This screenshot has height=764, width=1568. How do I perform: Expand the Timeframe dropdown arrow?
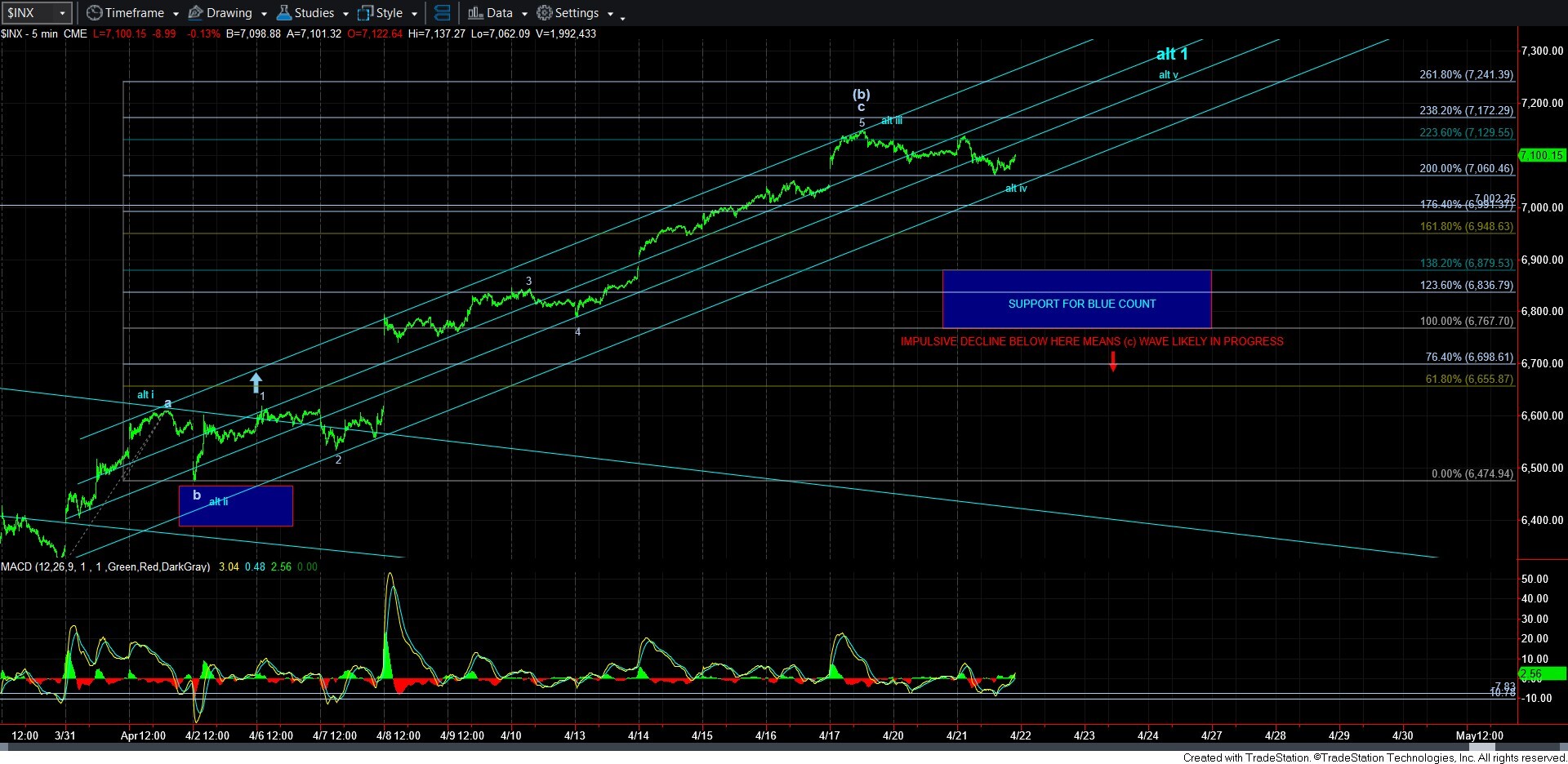tap(176, 14)
